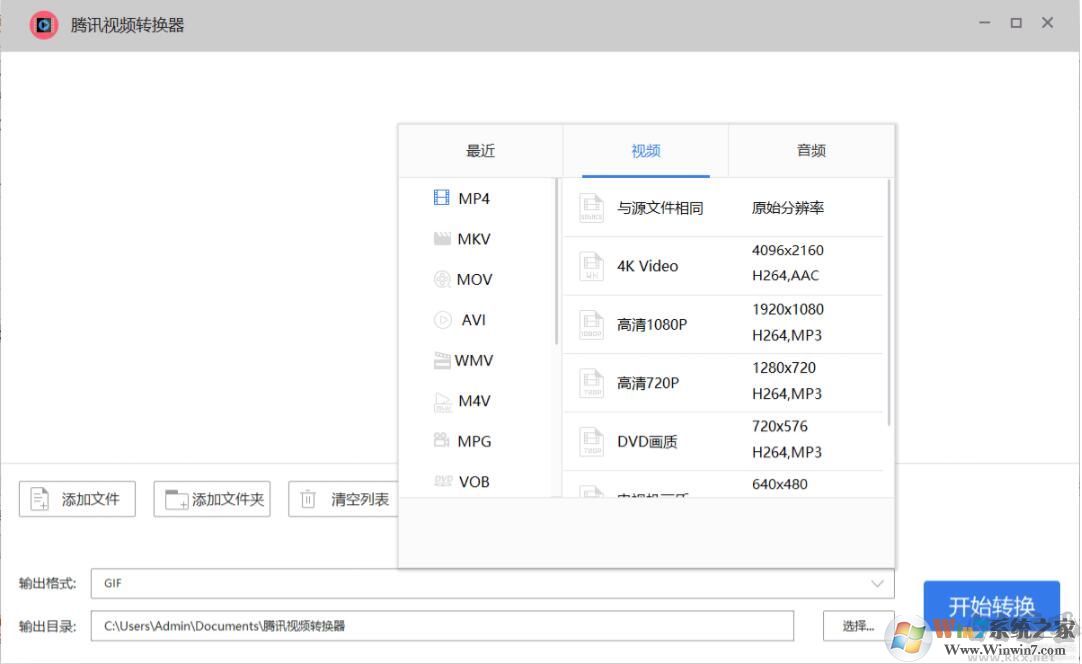Click 选择... to pick output directory
1082x664 pixels.
tap(858, 625)
